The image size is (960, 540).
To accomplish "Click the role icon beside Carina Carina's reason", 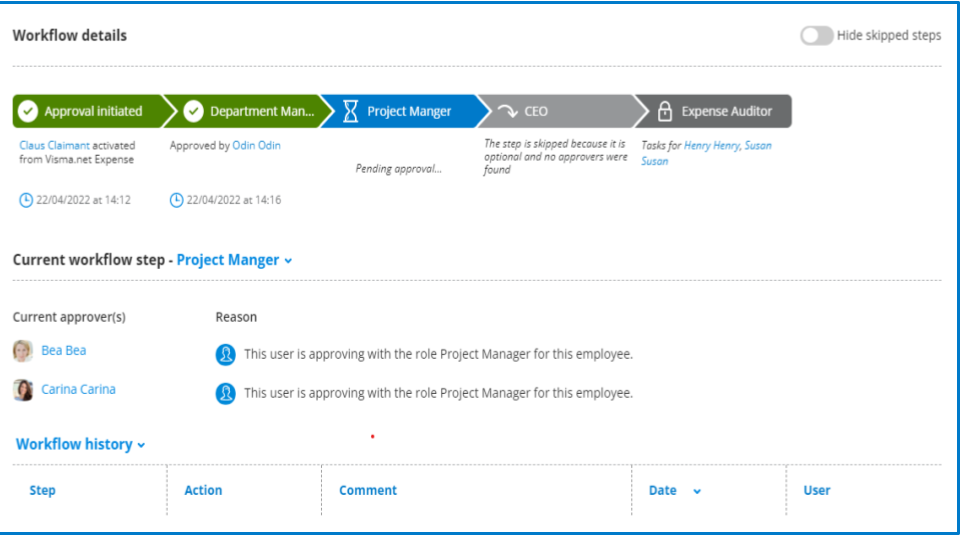I will (226, 393).
